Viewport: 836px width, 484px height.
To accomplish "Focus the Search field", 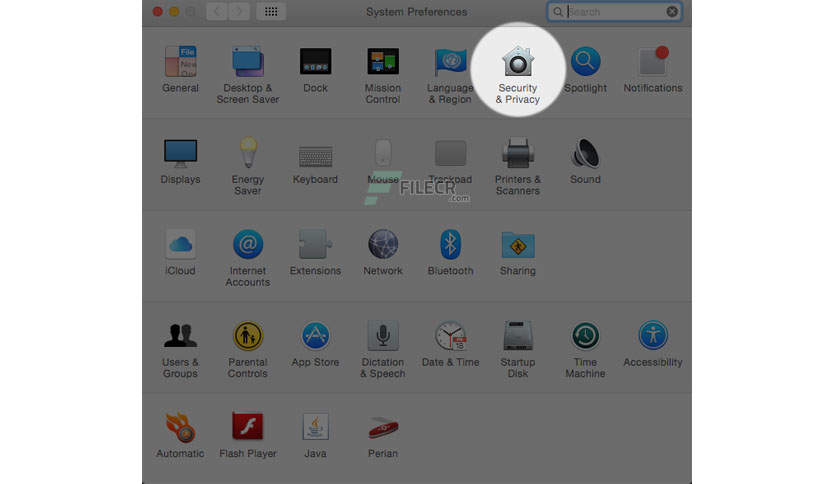I will 615,12.
